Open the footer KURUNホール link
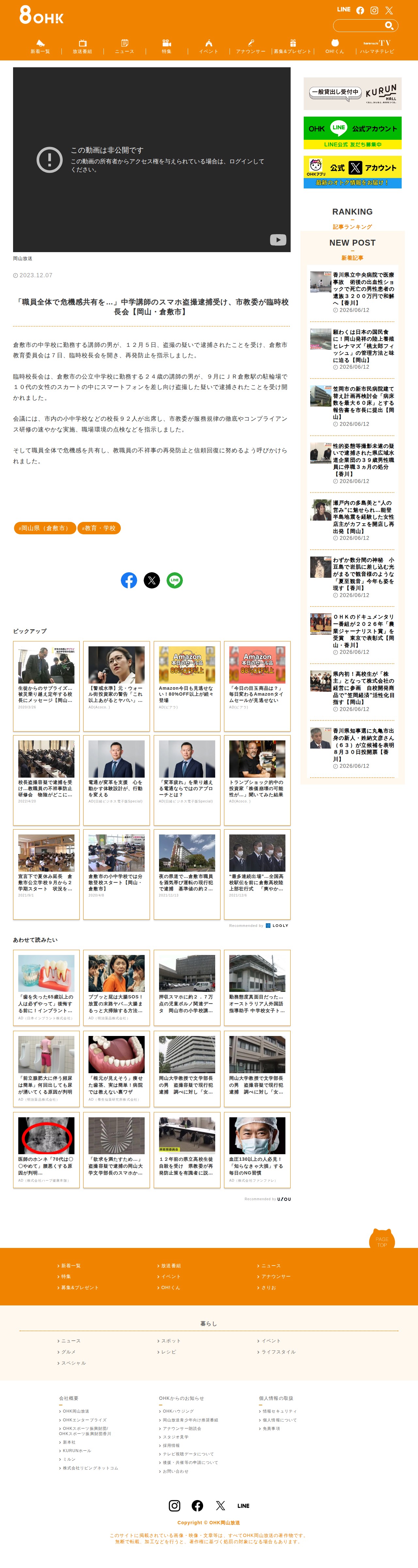Viewport: 418px width, 1568px height. coord(77,1450)
